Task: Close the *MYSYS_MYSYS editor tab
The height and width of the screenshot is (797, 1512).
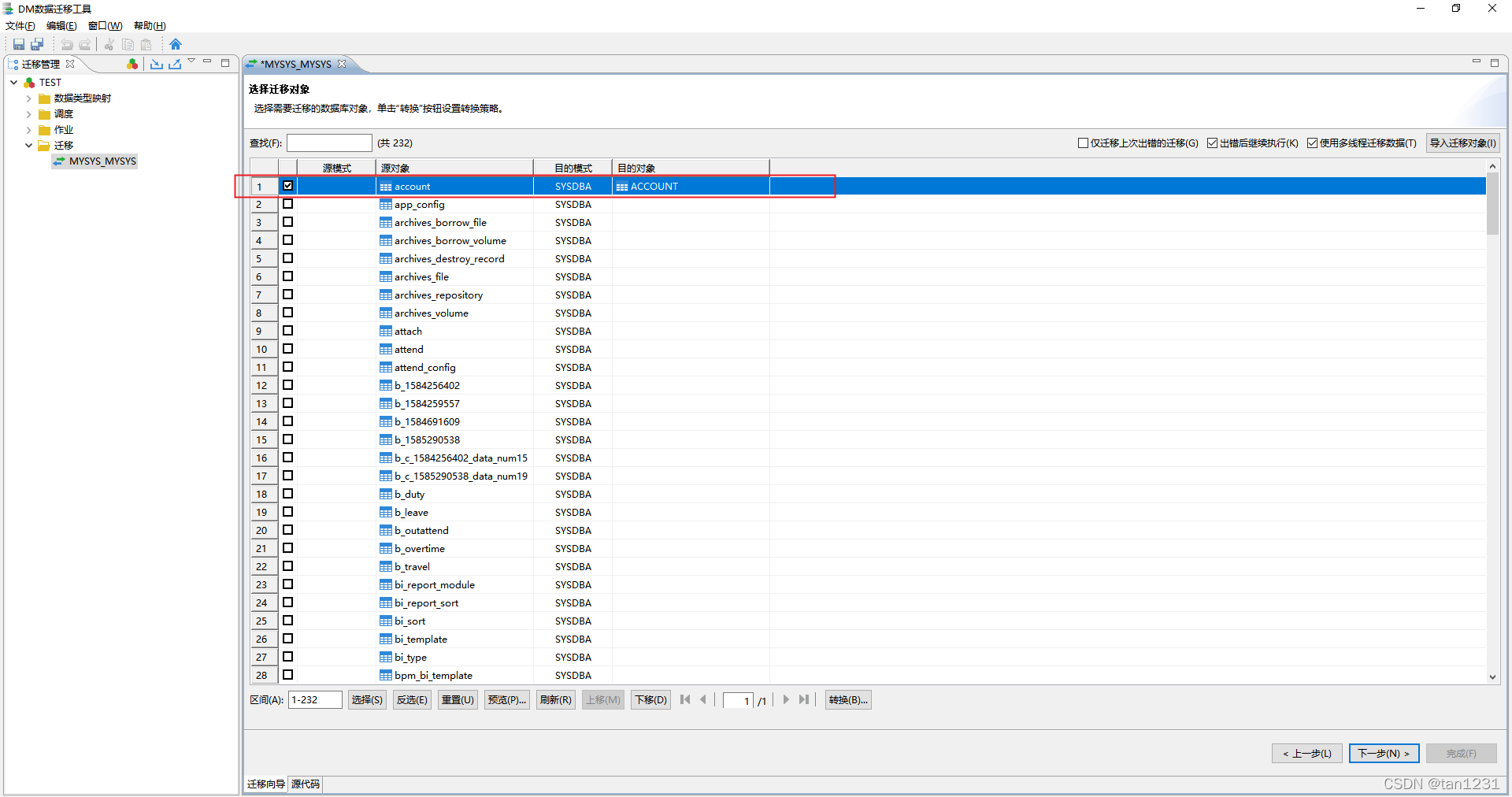Action: point(342,64)
